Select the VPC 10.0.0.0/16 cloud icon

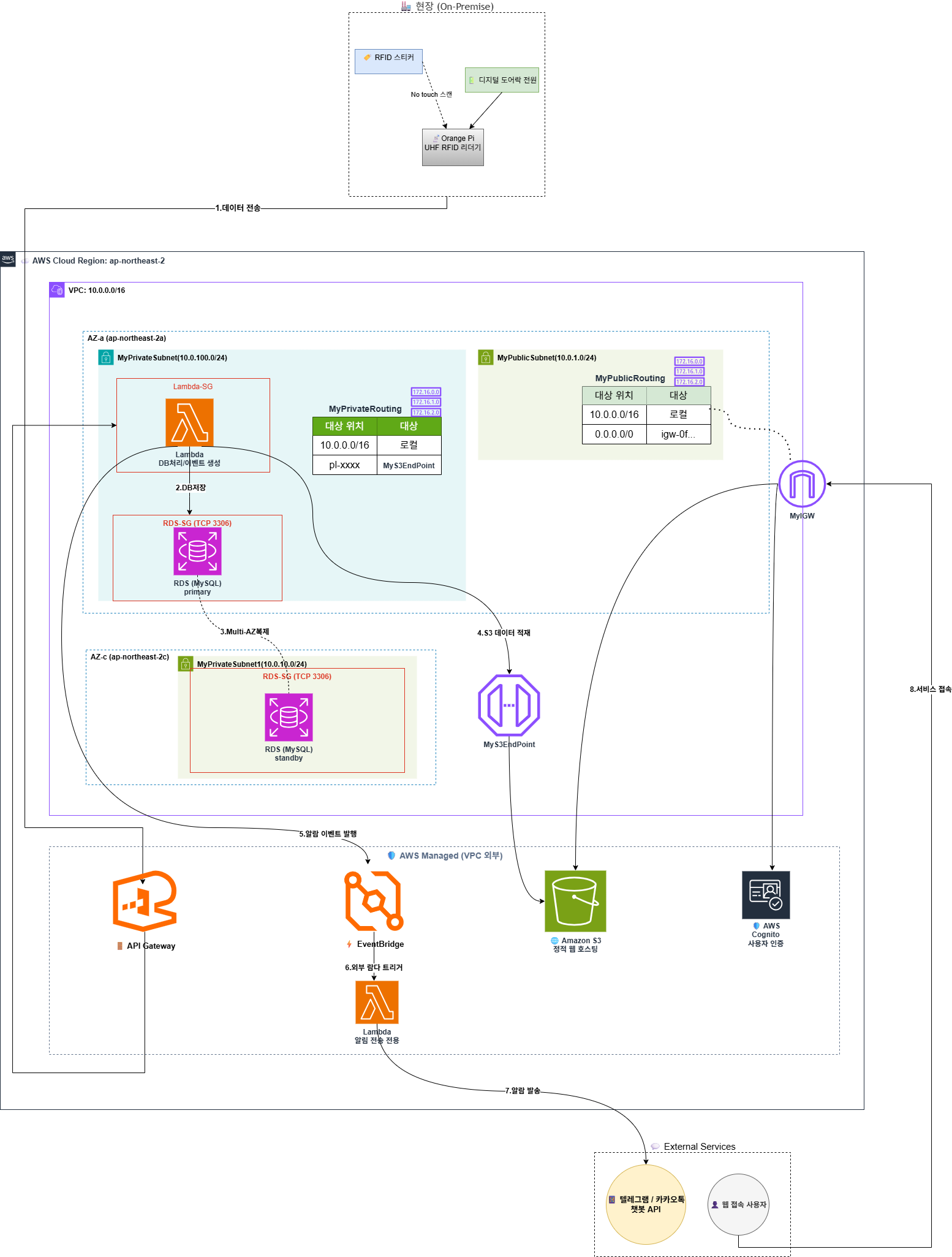tap(57, 290)
